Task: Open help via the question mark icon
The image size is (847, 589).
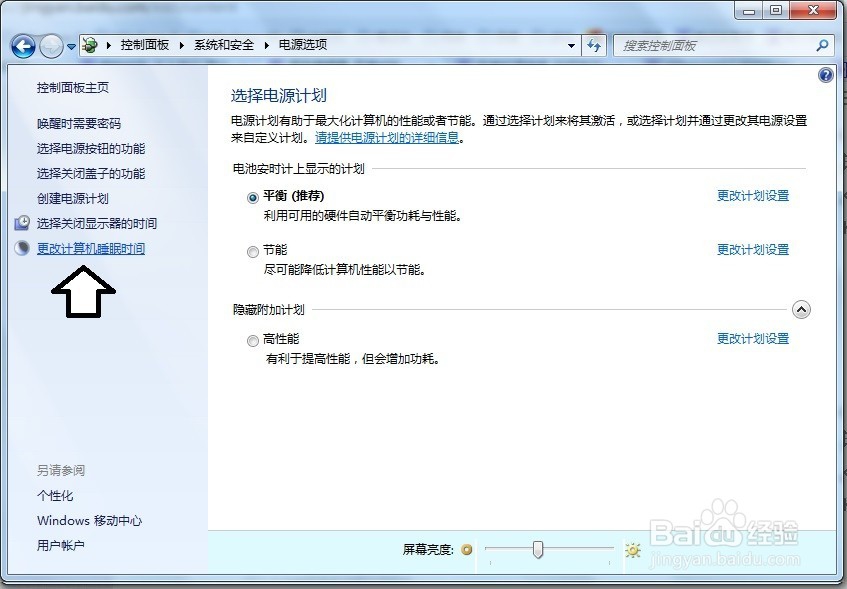Action: (x=824, y=74)
